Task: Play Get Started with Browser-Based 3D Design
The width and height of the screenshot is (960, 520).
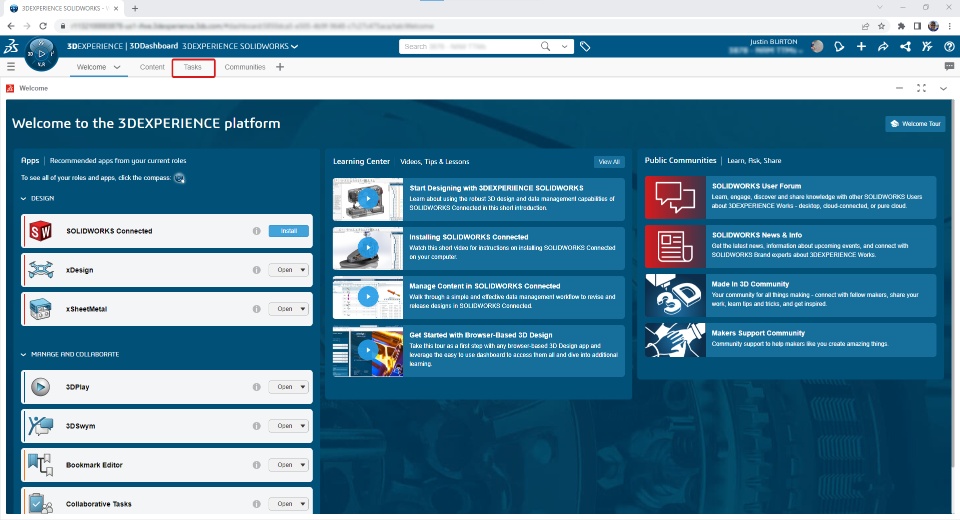Action: (368, 351)
